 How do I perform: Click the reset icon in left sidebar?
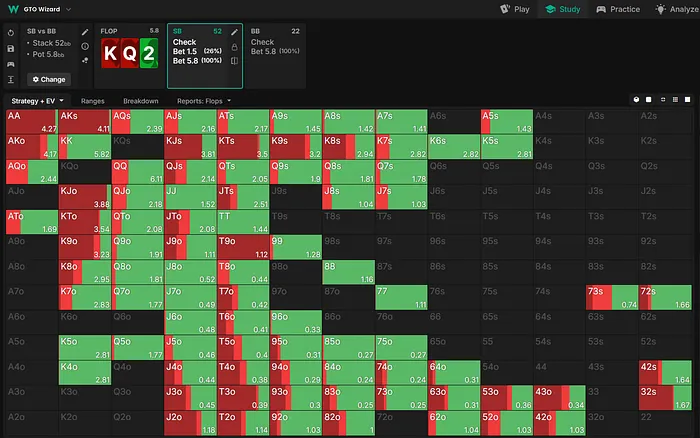[10, 32]
